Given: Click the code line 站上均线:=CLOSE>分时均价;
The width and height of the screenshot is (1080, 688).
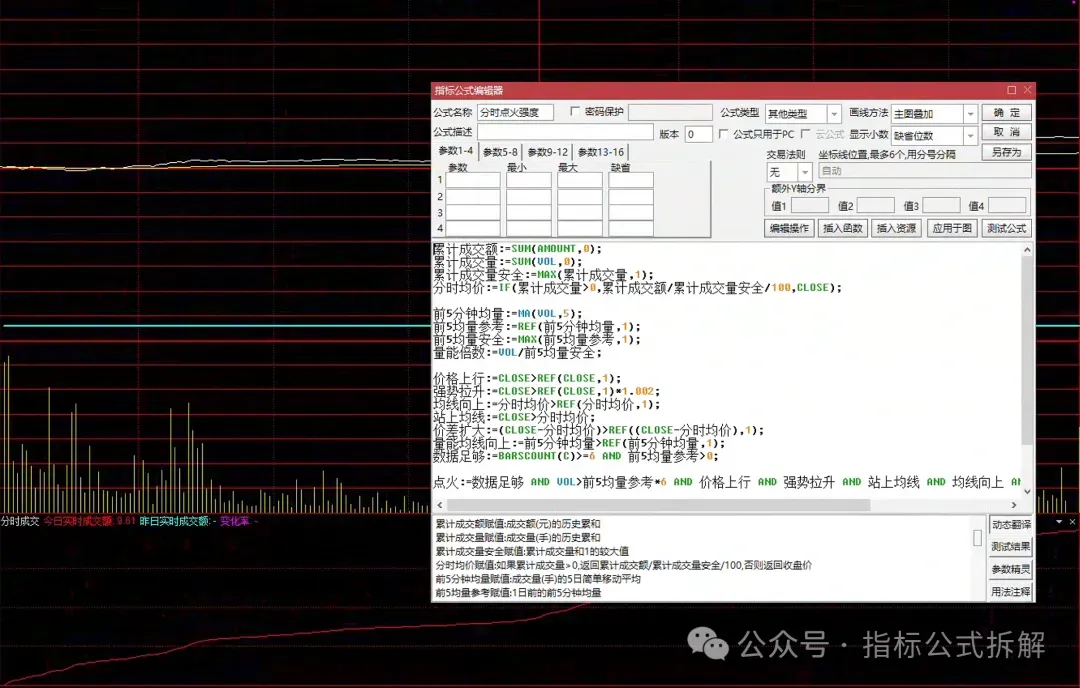Looking at the screenshot, I should click(514, 417).
